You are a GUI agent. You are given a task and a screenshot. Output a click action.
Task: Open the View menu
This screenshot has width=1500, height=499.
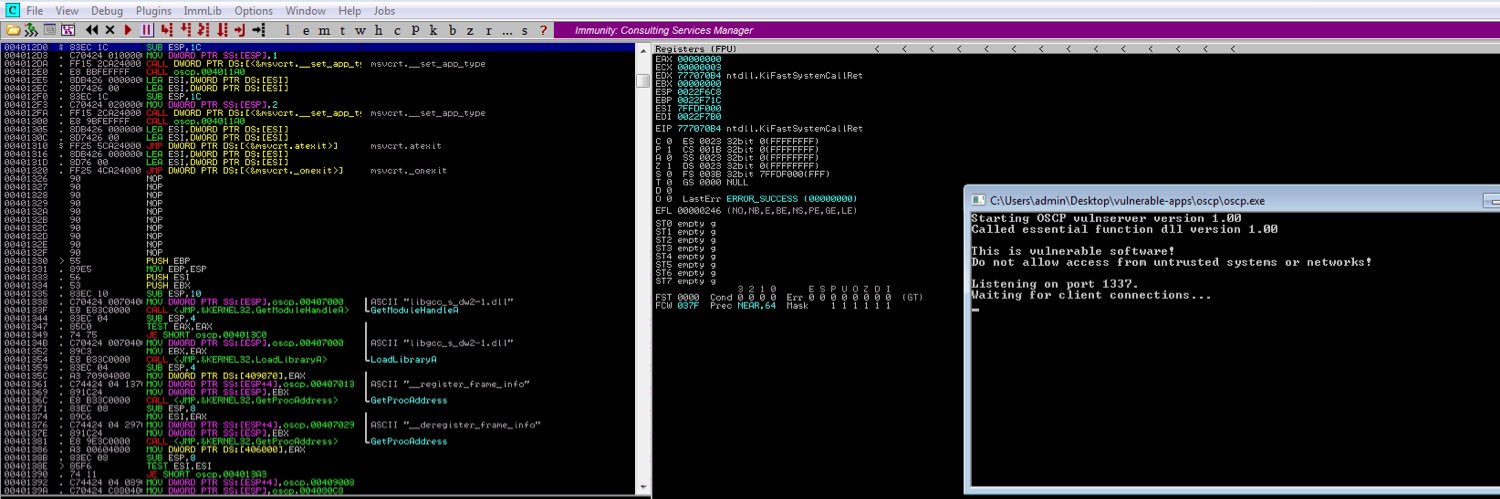(67, 10)
